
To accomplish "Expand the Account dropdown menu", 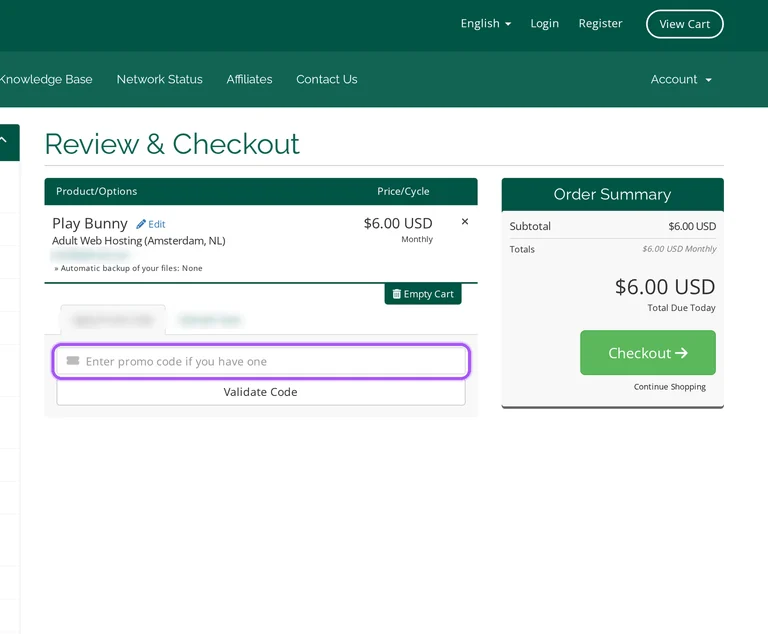I will [681, 79].
